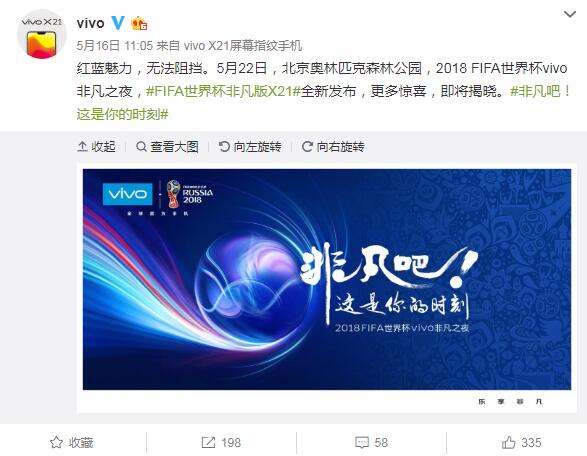Click the FIFA World Cup promo poster image
This screenshot has height=456, width=587.
(327, 279)
